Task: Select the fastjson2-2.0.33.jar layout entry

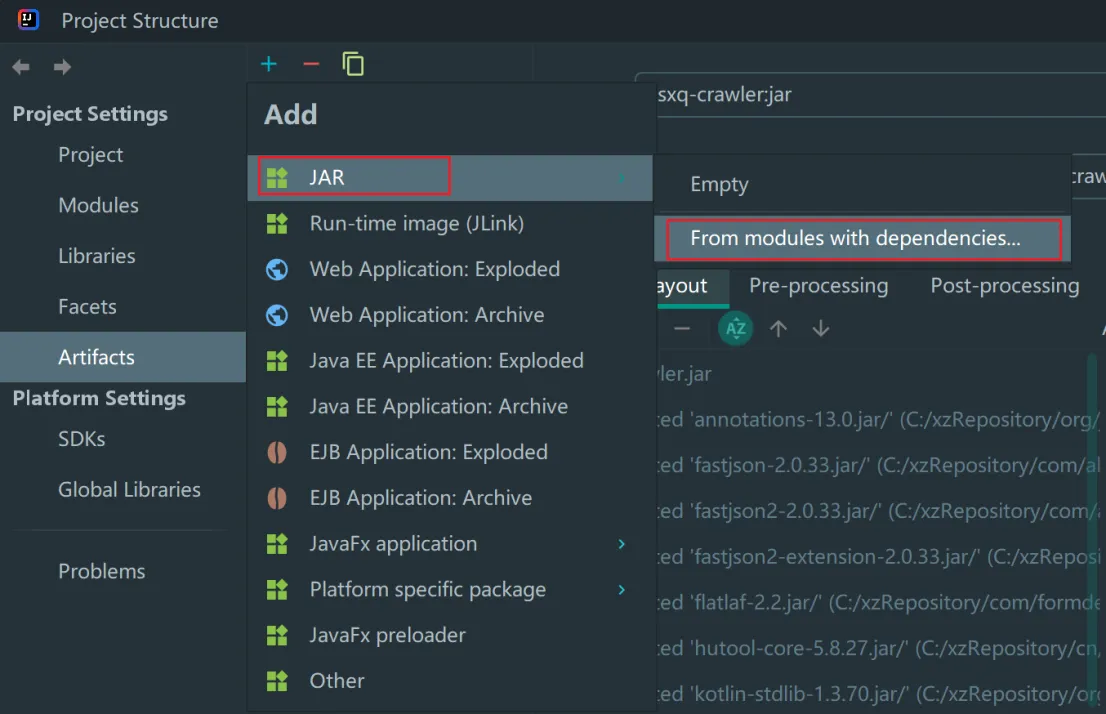Action: point(880,512)
